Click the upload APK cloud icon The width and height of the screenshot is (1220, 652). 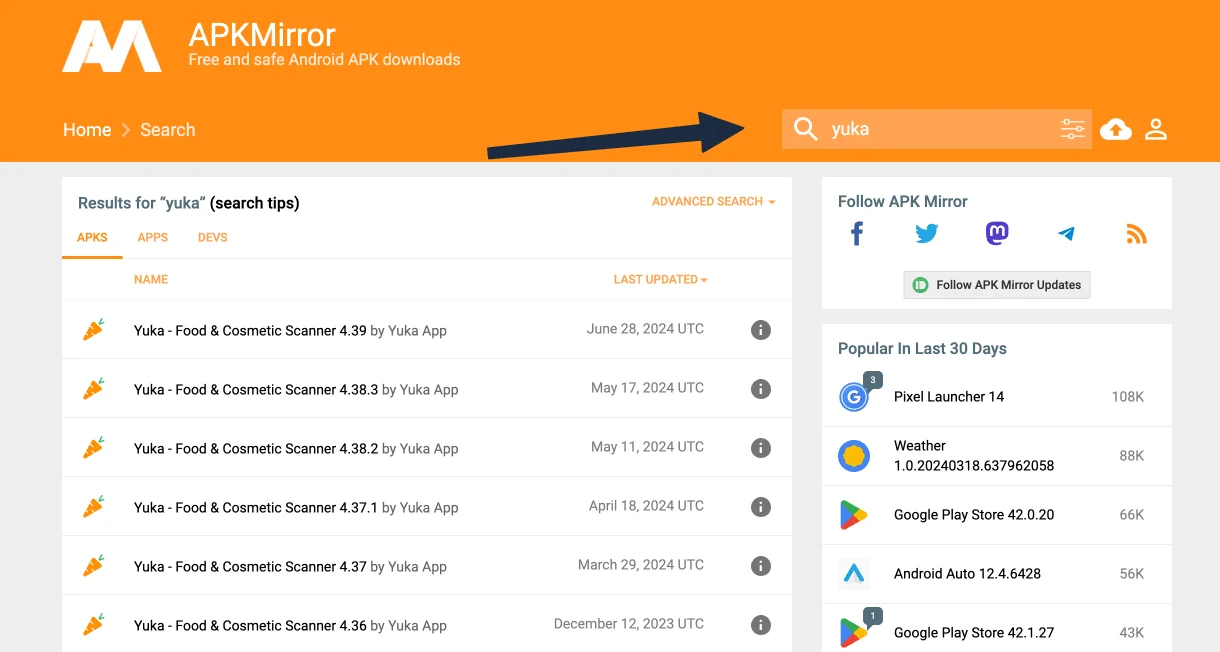click(x=1116, y=129)
